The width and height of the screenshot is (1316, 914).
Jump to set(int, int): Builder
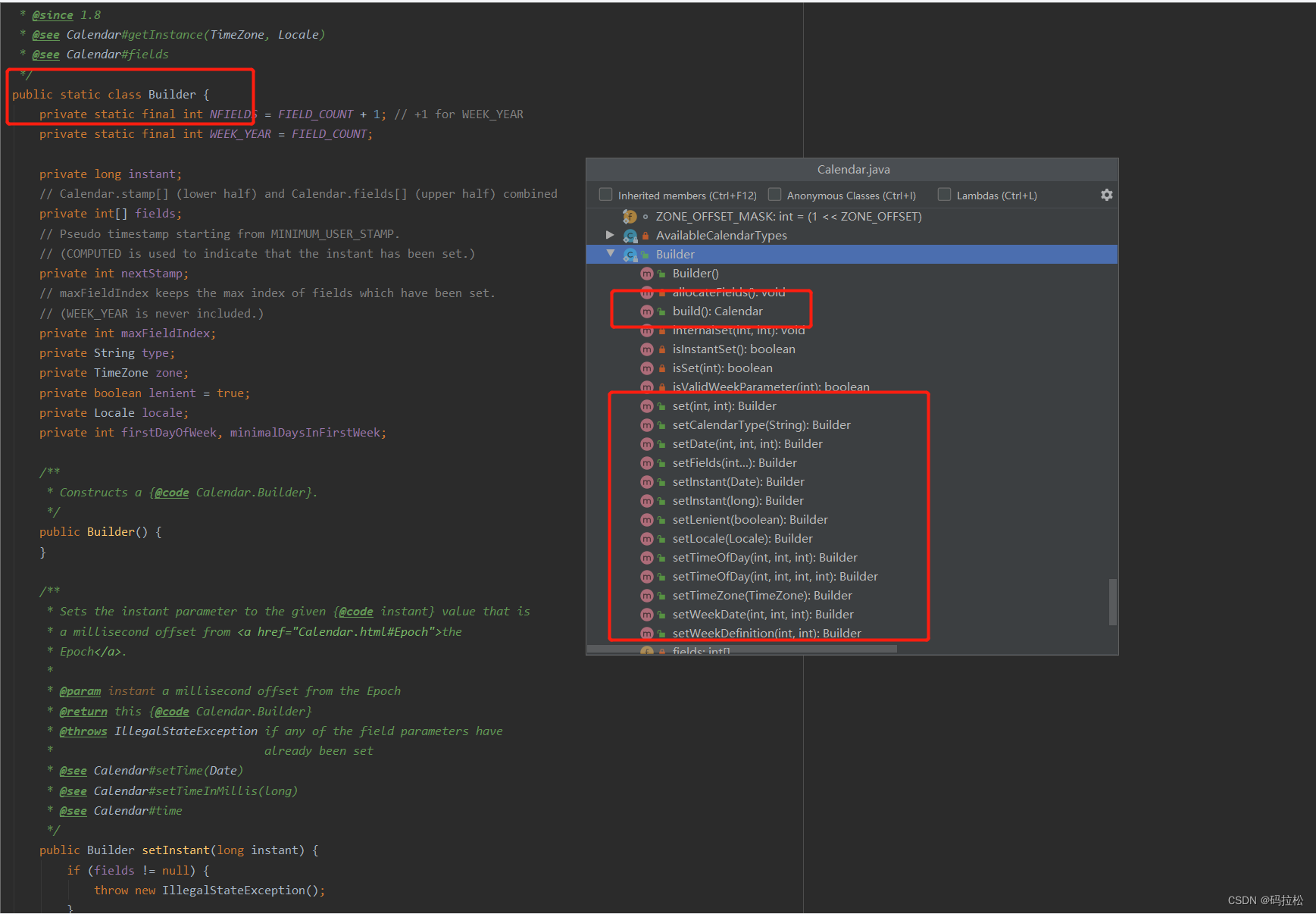tap(724, 406)
